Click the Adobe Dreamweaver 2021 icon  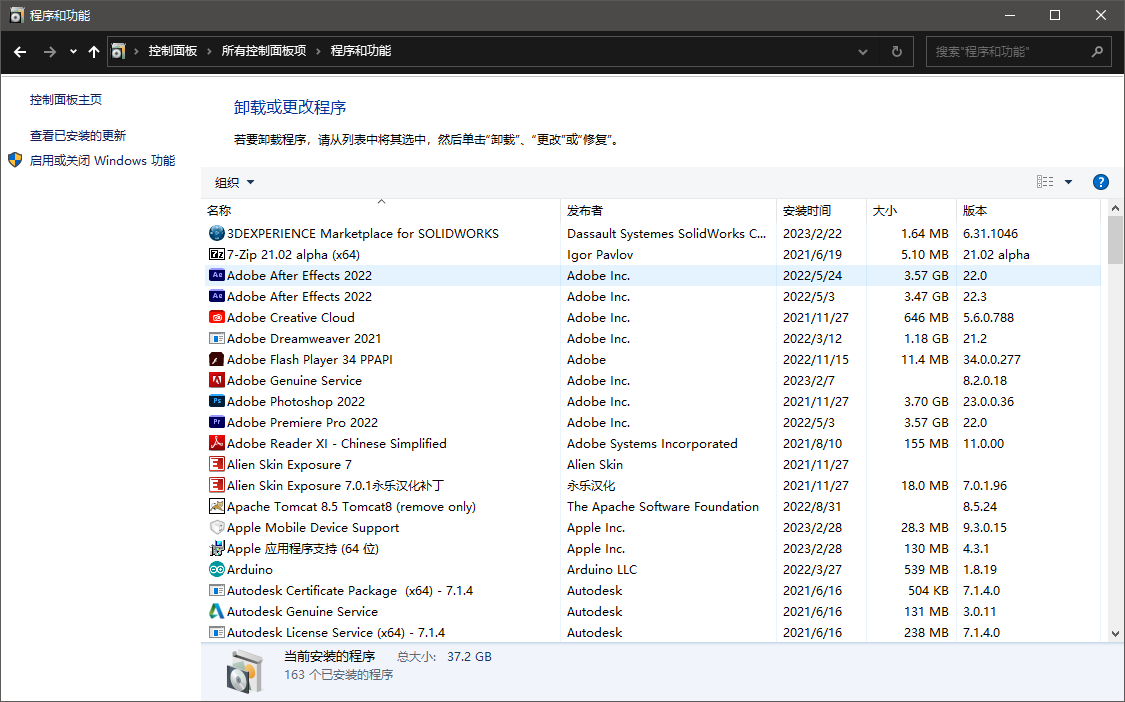click(x=217, y=338)
